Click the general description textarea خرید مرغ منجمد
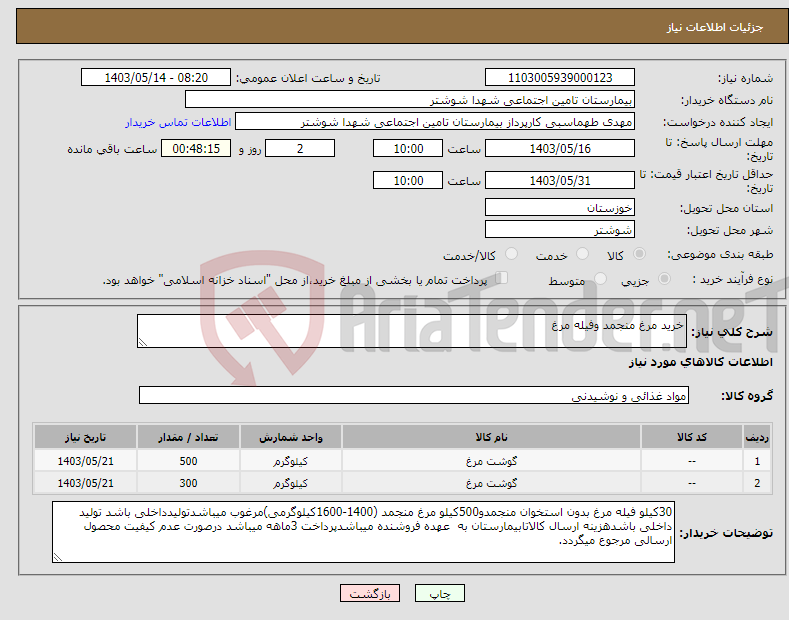The image size is (789, 620). 412,331
